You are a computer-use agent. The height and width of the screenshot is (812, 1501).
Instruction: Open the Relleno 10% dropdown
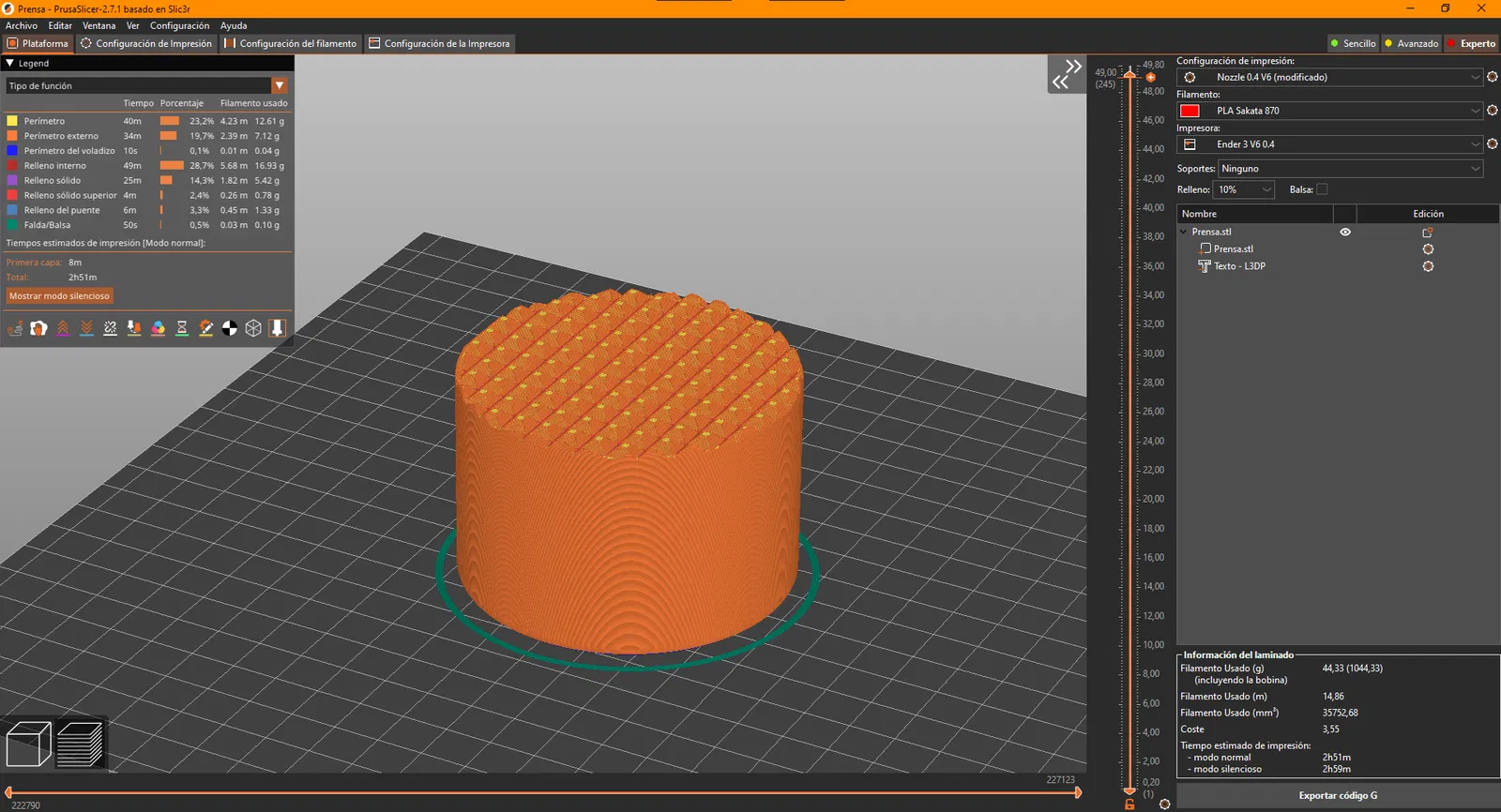click(1244, 189)
